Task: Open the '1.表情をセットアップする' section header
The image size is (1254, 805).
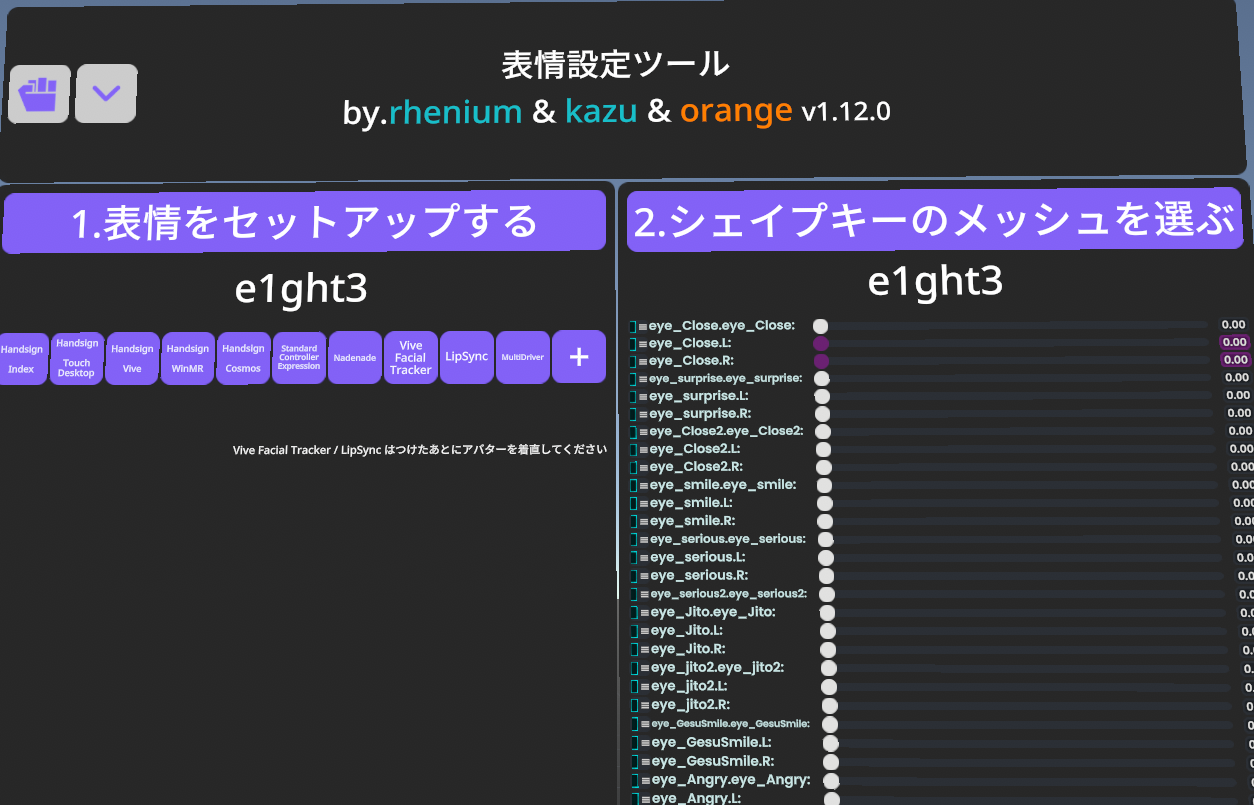Action: click(x=304, y=221)
